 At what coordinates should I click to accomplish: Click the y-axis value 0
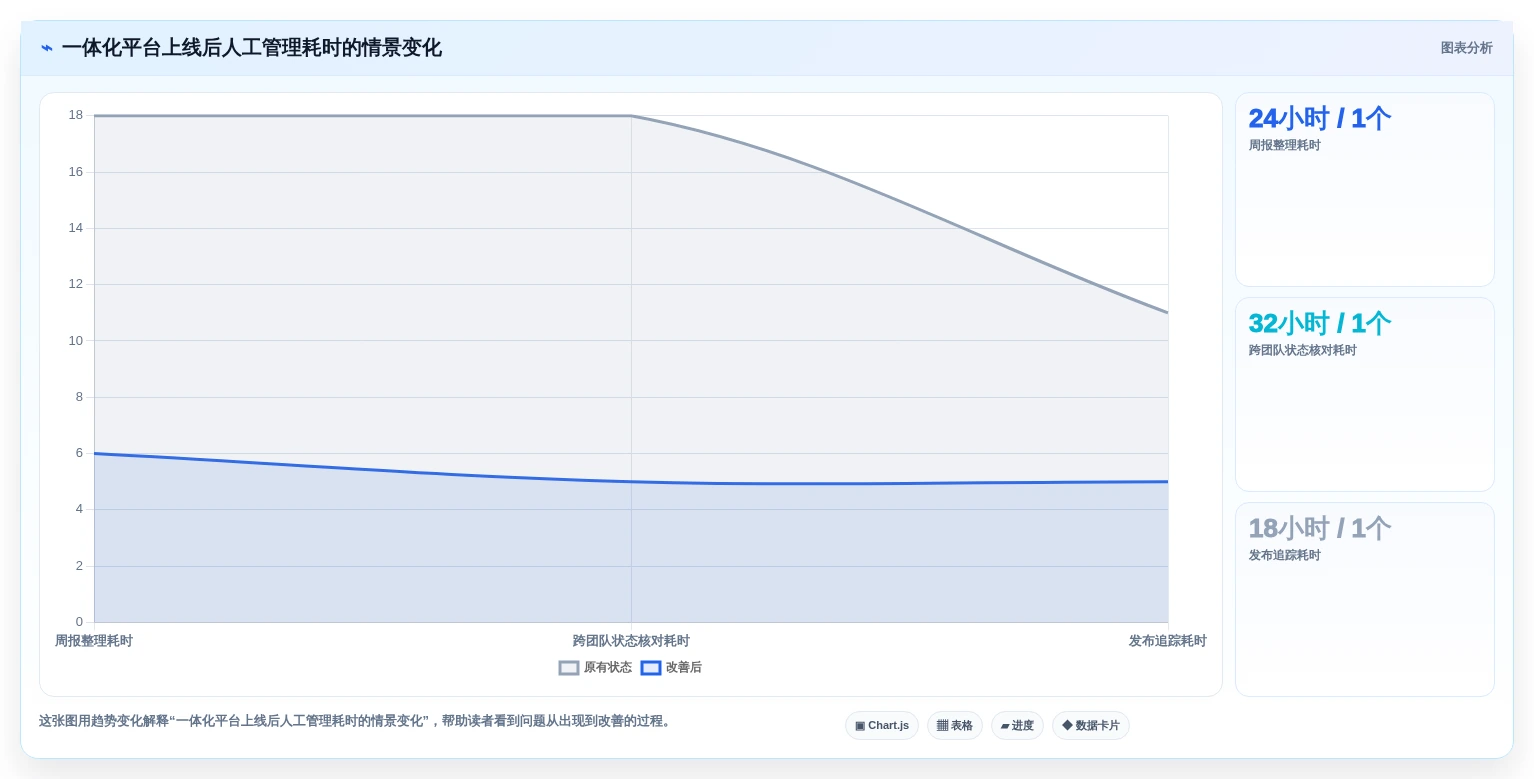[79, 622]
